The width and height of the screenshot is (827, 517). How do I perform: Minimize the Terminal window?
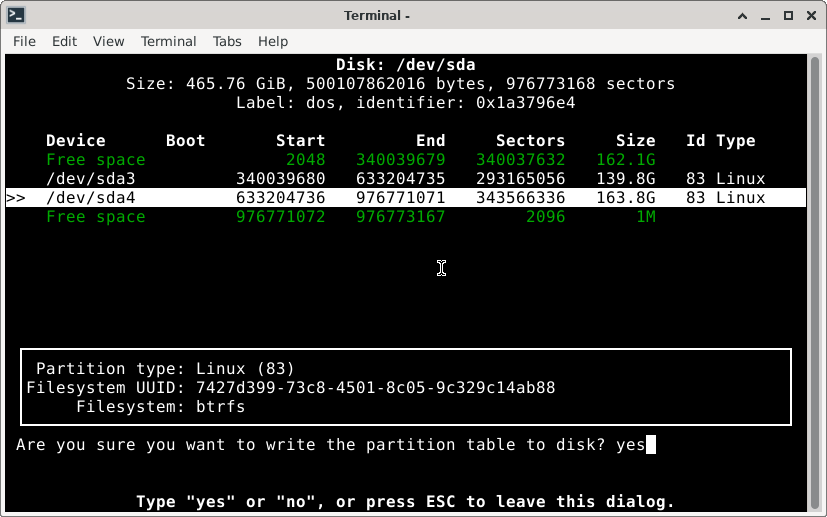click(x=762, y=15)
